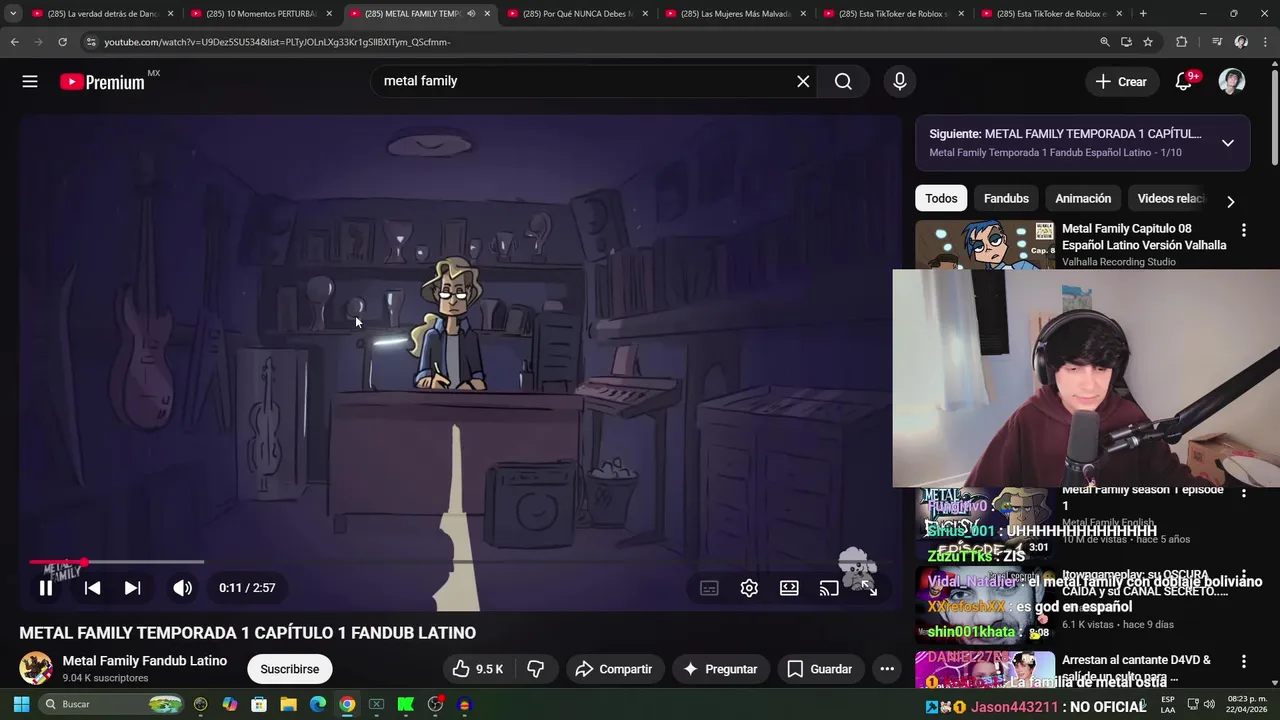This screenshot has height=720, width=1280.
Task: Open the Chrome extensions puzzle icon
Action: tap(1182, 42)
